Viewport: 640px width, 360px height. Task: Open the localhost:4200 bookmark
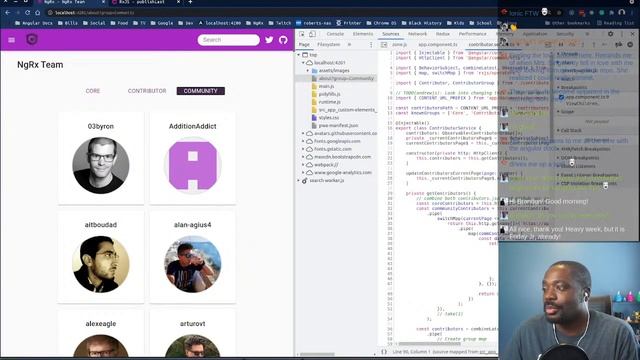coord(220,23)
